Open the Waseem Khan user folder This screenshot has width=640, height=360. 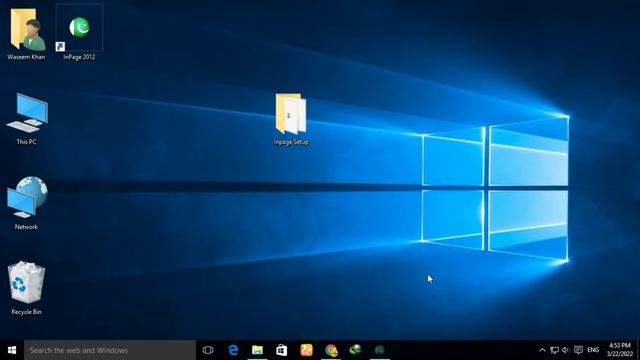point(27,29)
